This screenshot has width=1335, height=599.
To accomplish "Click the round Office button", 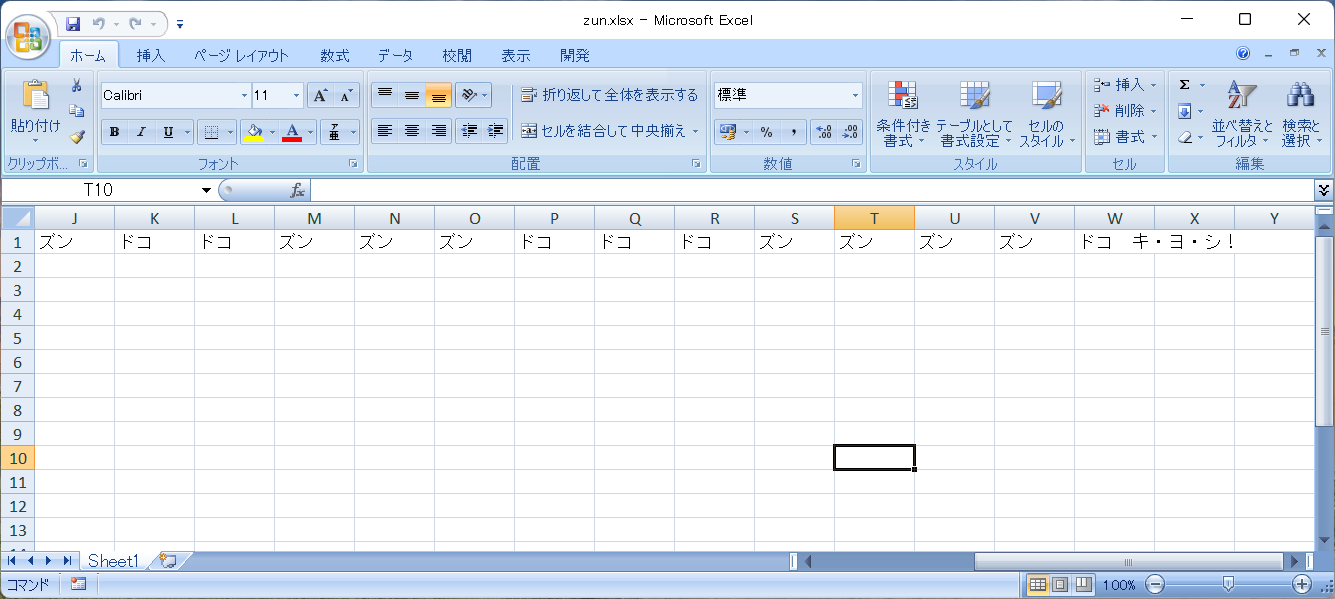I will [x=29, y=36].
